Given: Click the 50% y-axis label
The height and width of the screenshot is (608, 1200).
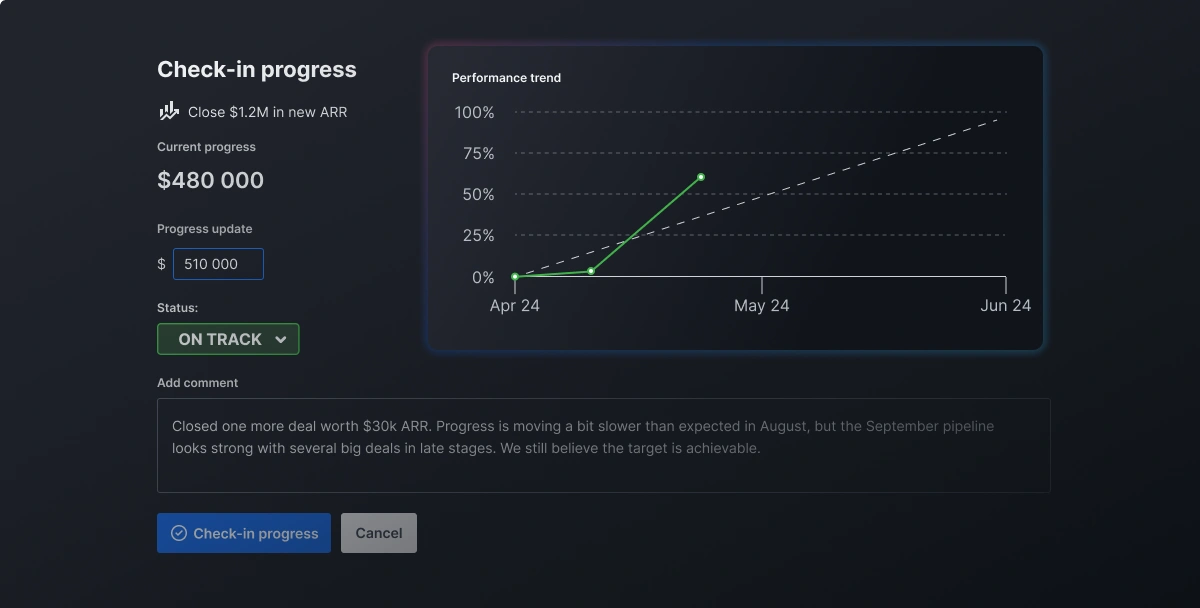Looking at the screenshot, I should click(478, 195).
